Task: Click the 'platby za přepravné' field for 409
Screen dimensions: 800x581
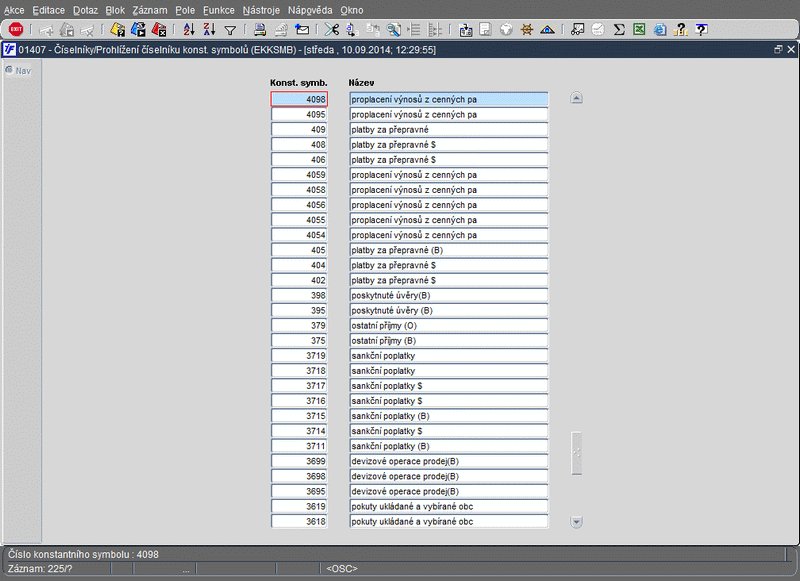Action: click(448, 130)
